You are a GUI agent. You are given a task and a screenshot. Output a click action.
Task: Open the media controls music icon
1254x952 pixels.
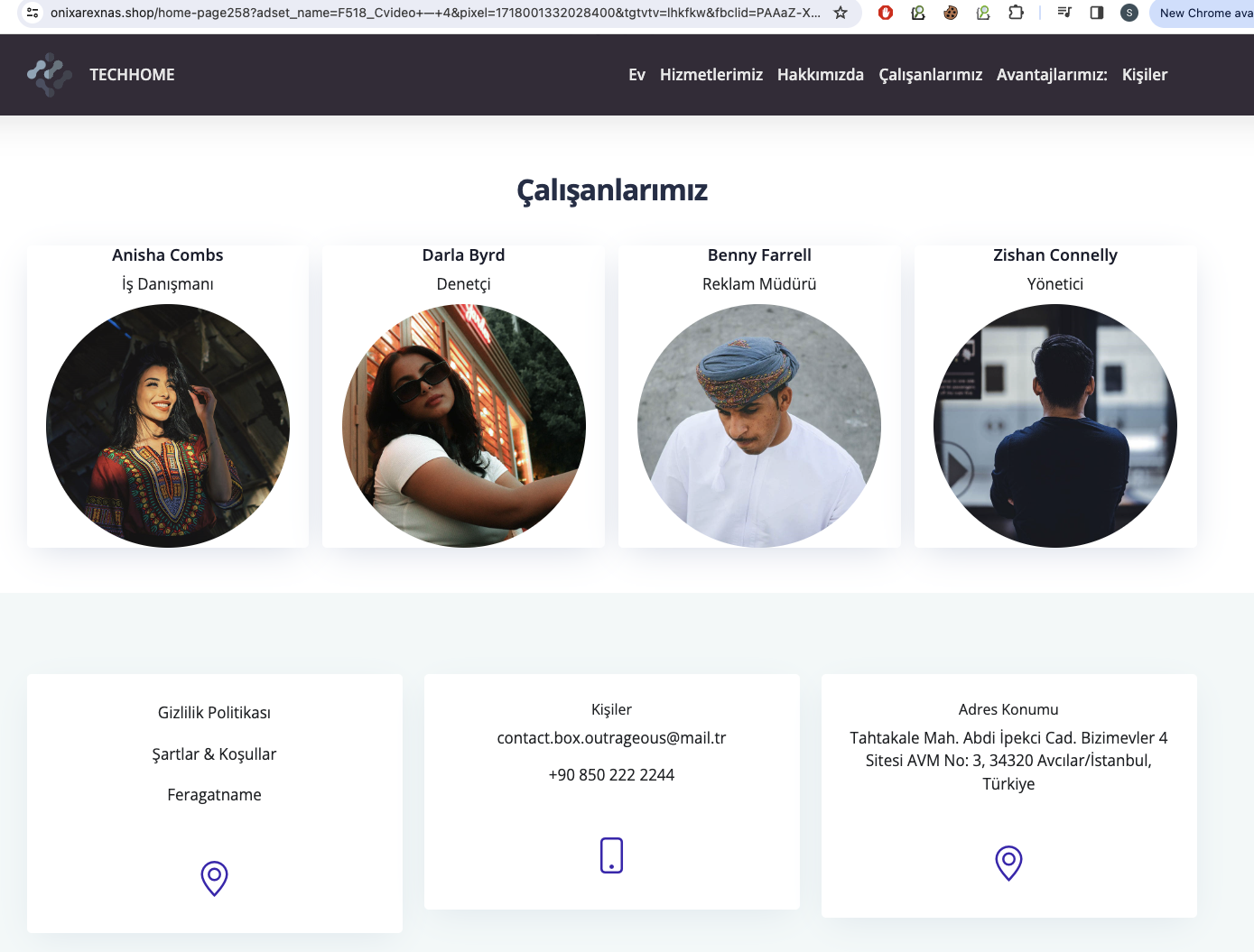(x=1064, y=13)
